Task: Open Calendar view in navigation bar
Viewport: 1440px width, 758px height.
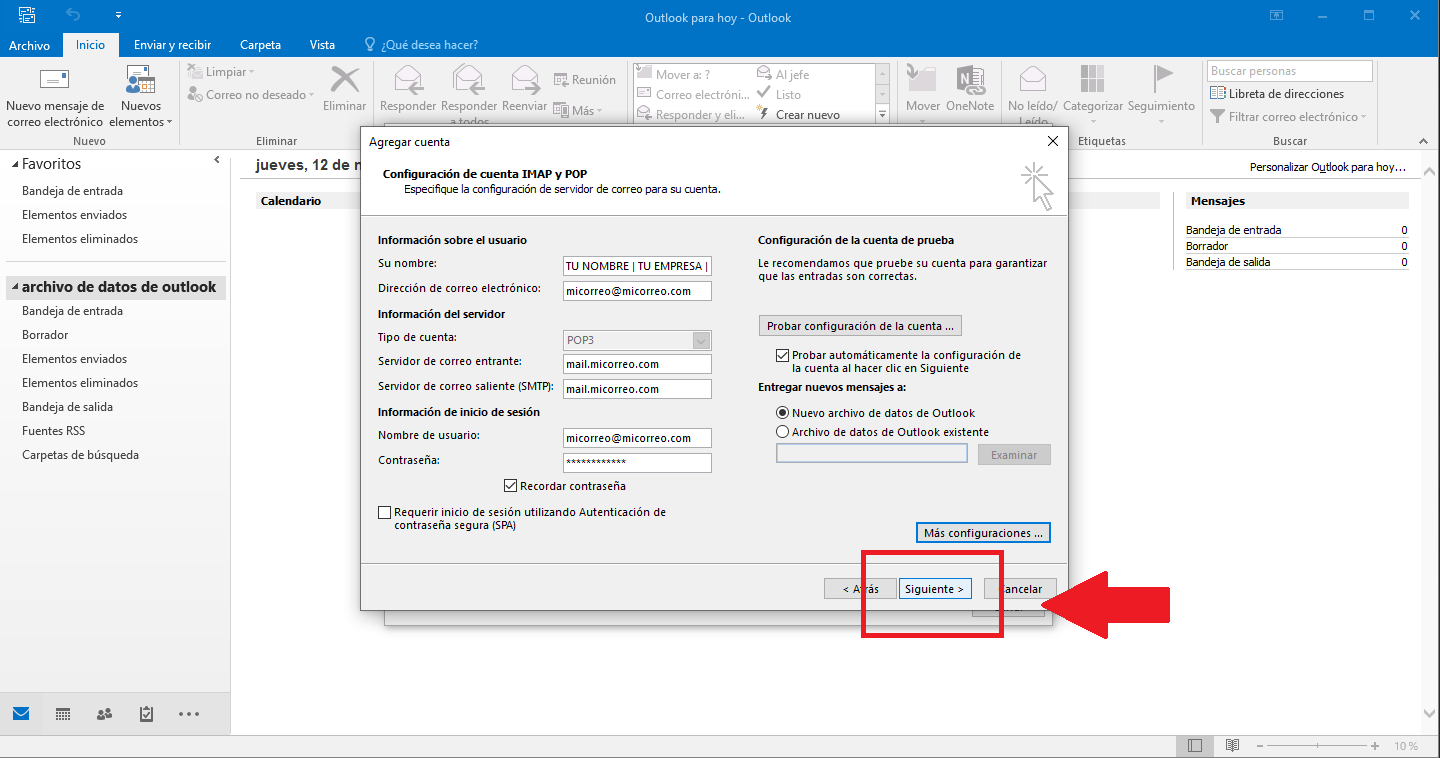Action: 63,714
